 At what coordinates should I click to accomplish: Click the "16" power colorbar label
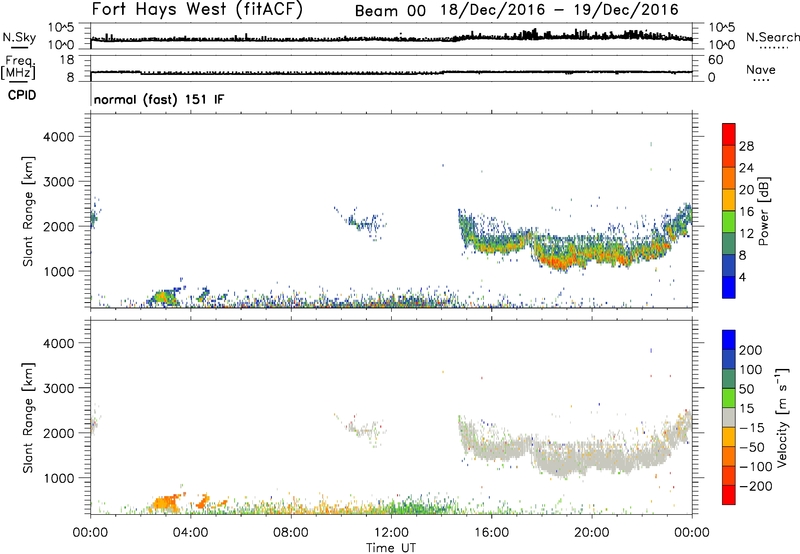pos(746,212)
